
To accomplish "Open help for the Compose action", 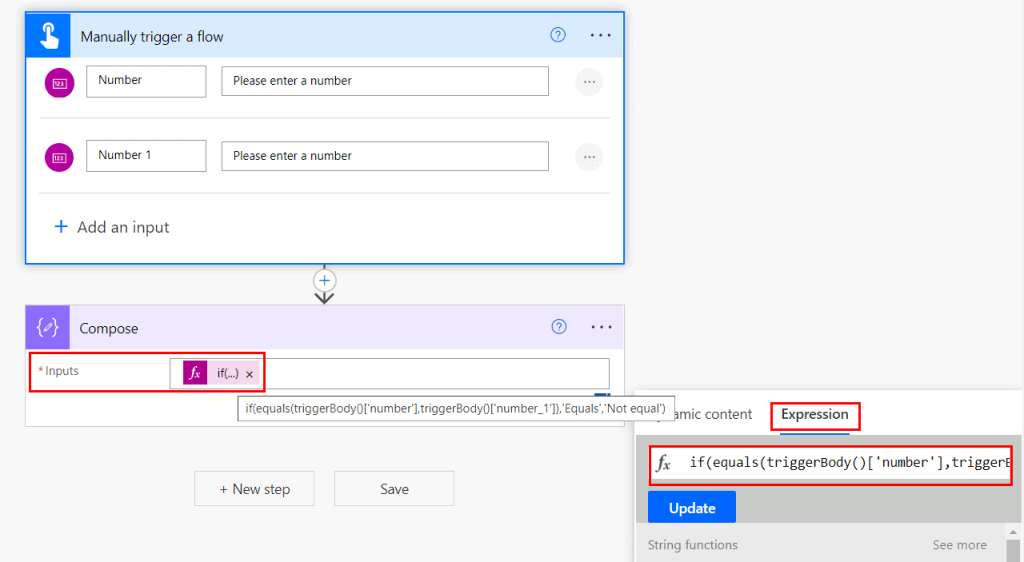I will pos(559,326).
